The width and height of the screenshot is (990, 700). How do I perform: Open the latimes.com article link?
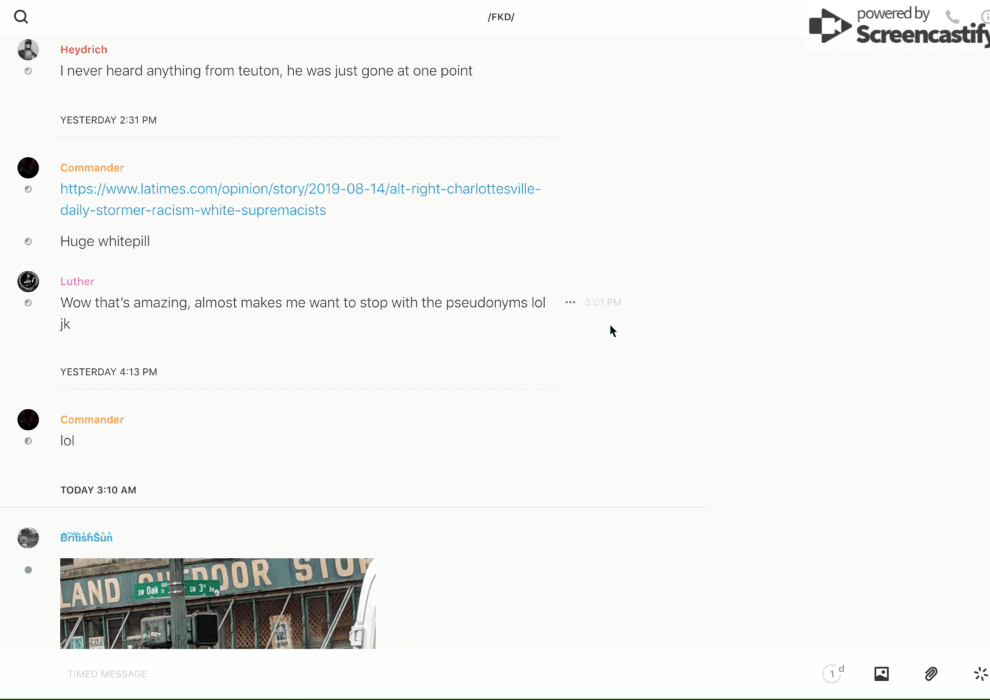tap(300, 199)
